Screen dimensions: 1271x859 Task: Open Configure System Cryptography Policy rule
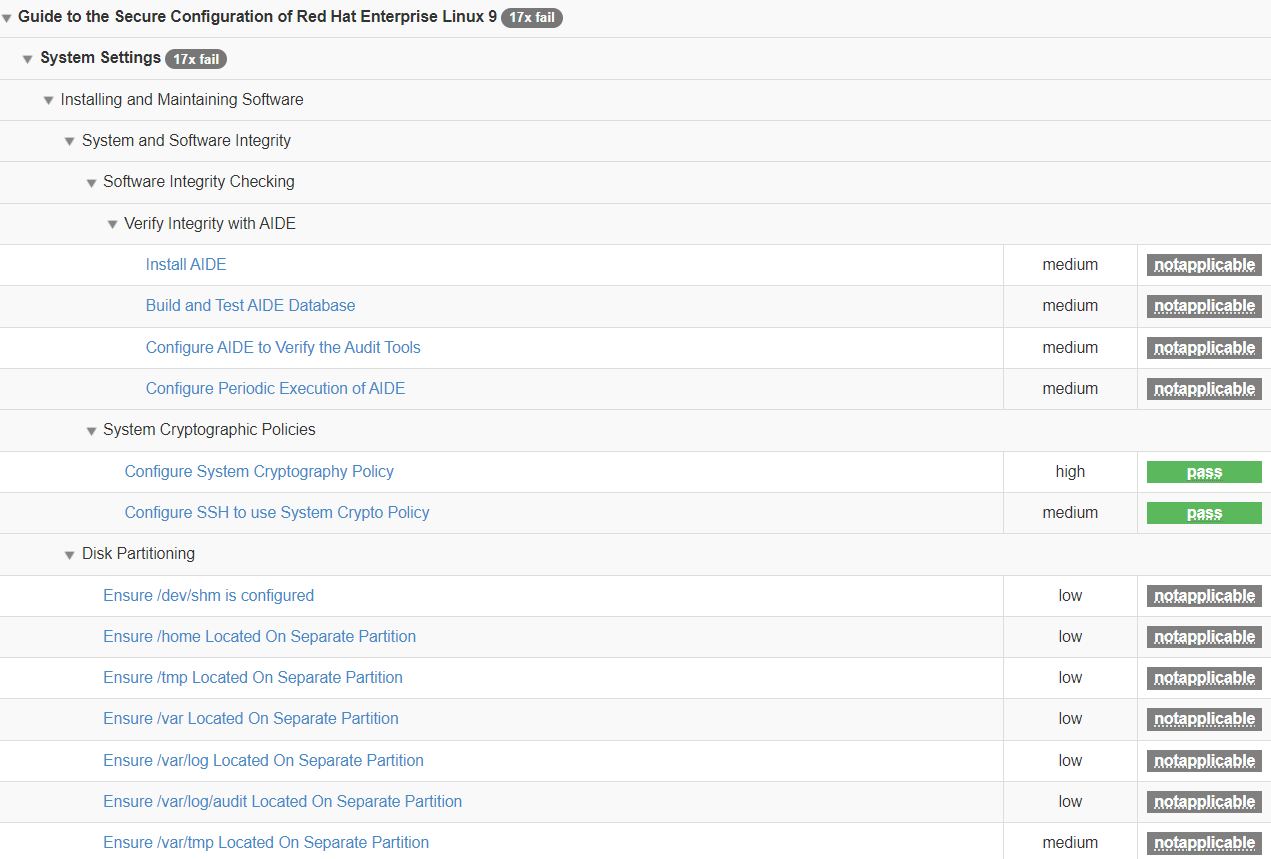259,472
